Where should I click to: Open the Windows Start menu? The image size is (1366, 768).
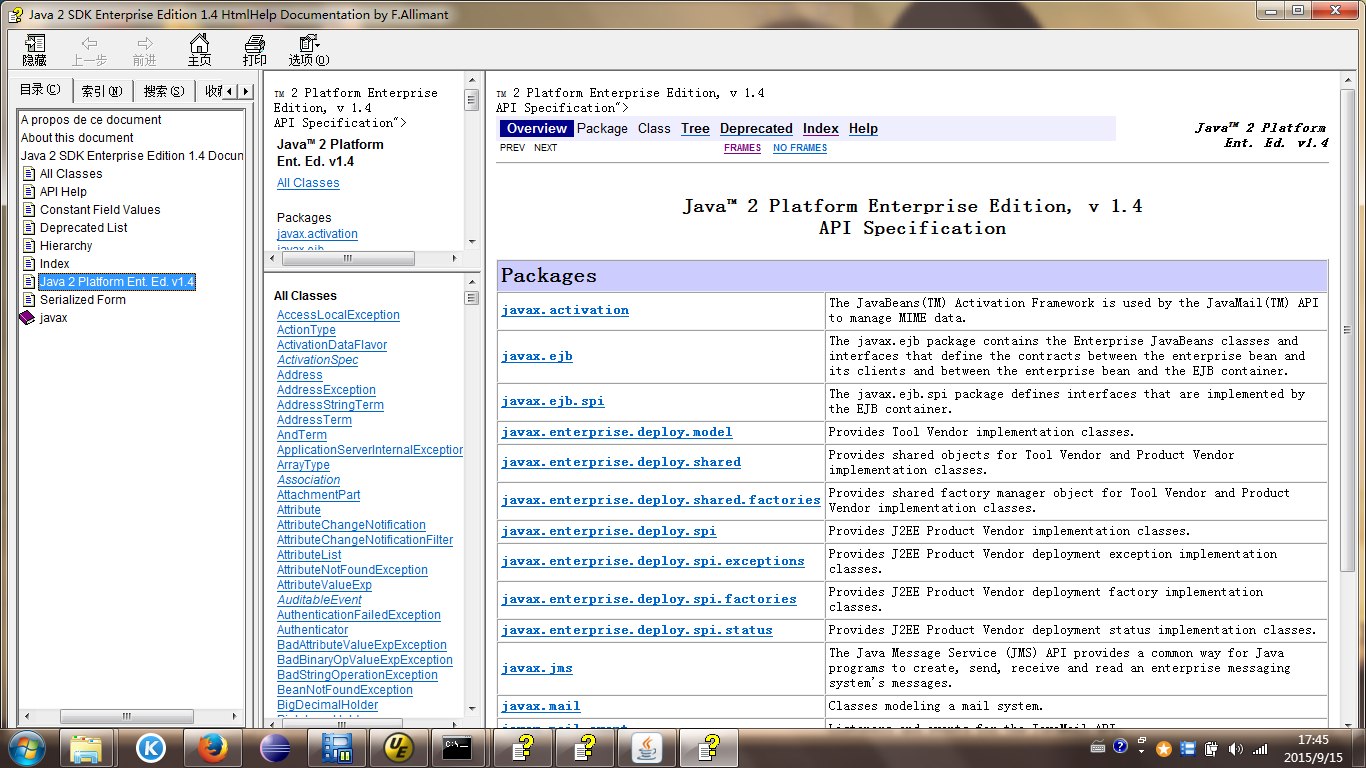coord(26,747)
